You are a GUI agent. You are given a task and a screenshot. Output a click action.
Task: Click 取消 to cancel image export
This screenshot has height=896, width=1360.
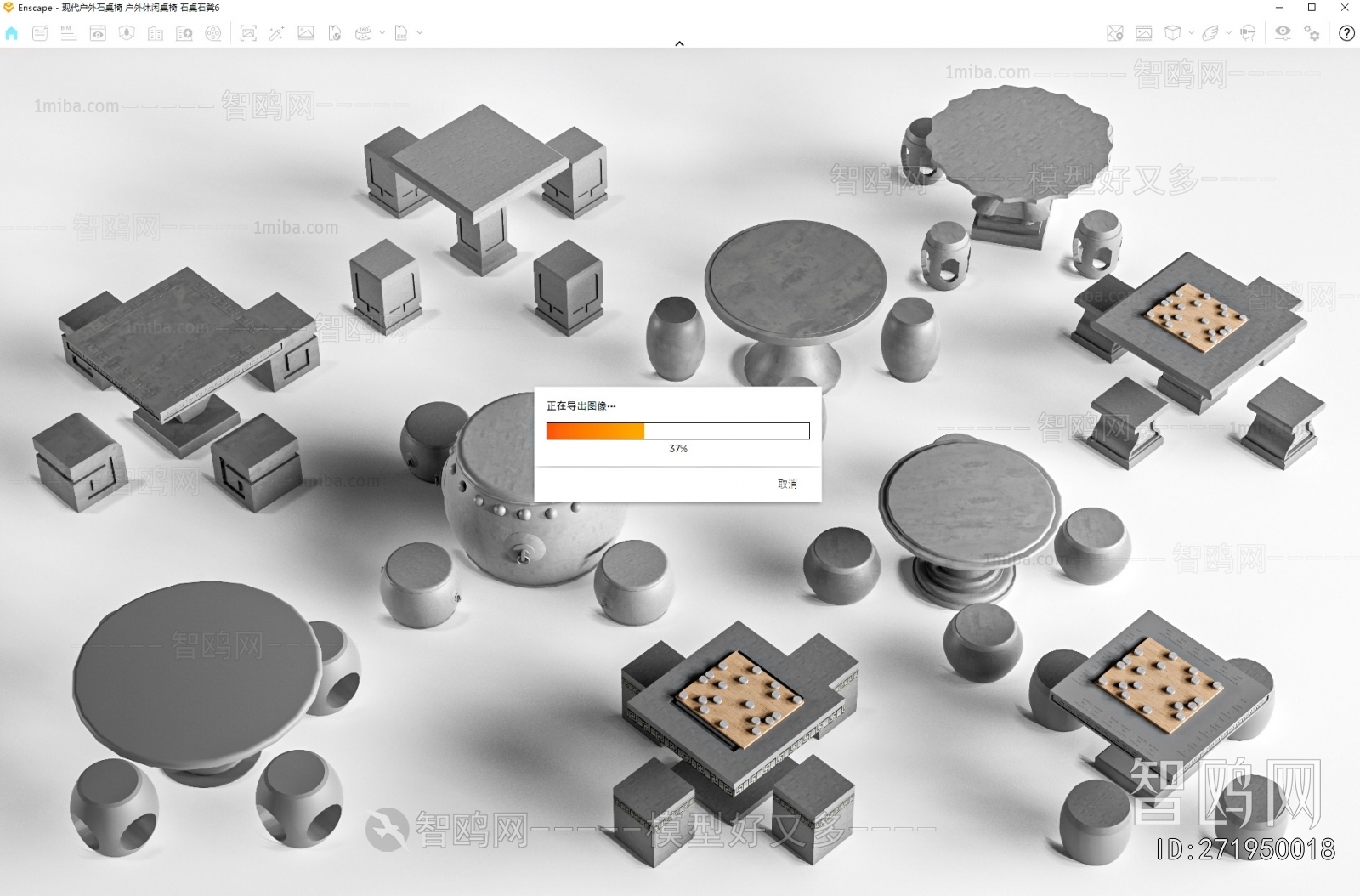[x=787, y=484]
